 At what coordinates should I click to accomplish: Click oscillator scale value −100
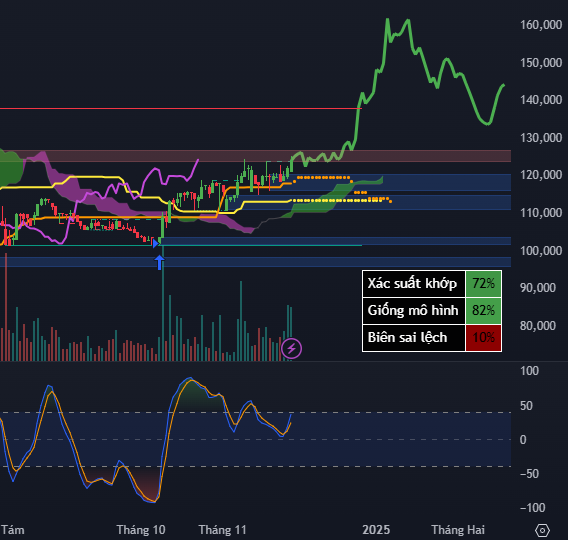(532, 508)
